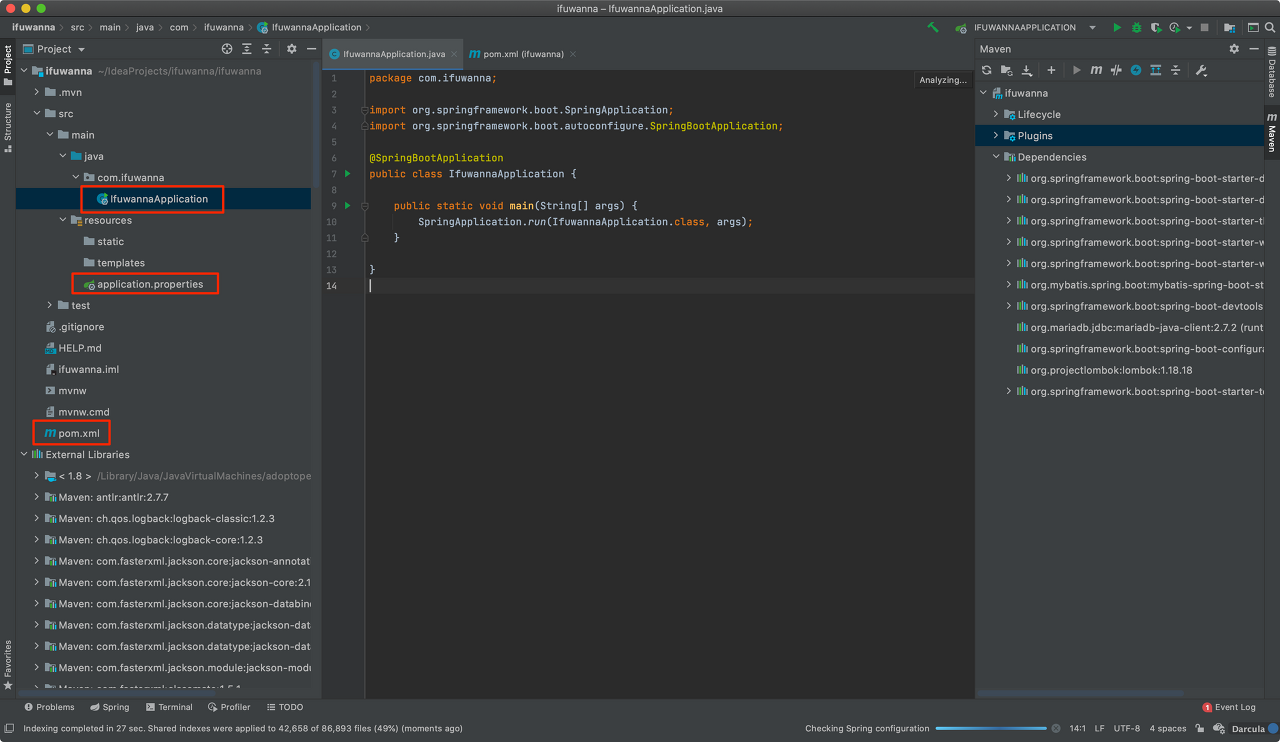
Task: Expand Maven Plugins node
Action: [996, 135]
